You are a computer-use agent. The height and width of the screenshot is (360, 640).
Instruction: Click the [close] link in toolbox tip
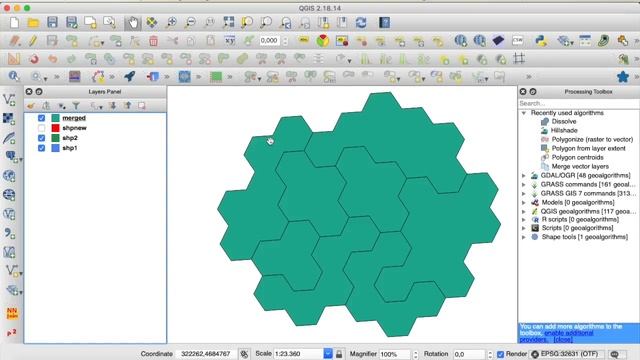point(563,340)
